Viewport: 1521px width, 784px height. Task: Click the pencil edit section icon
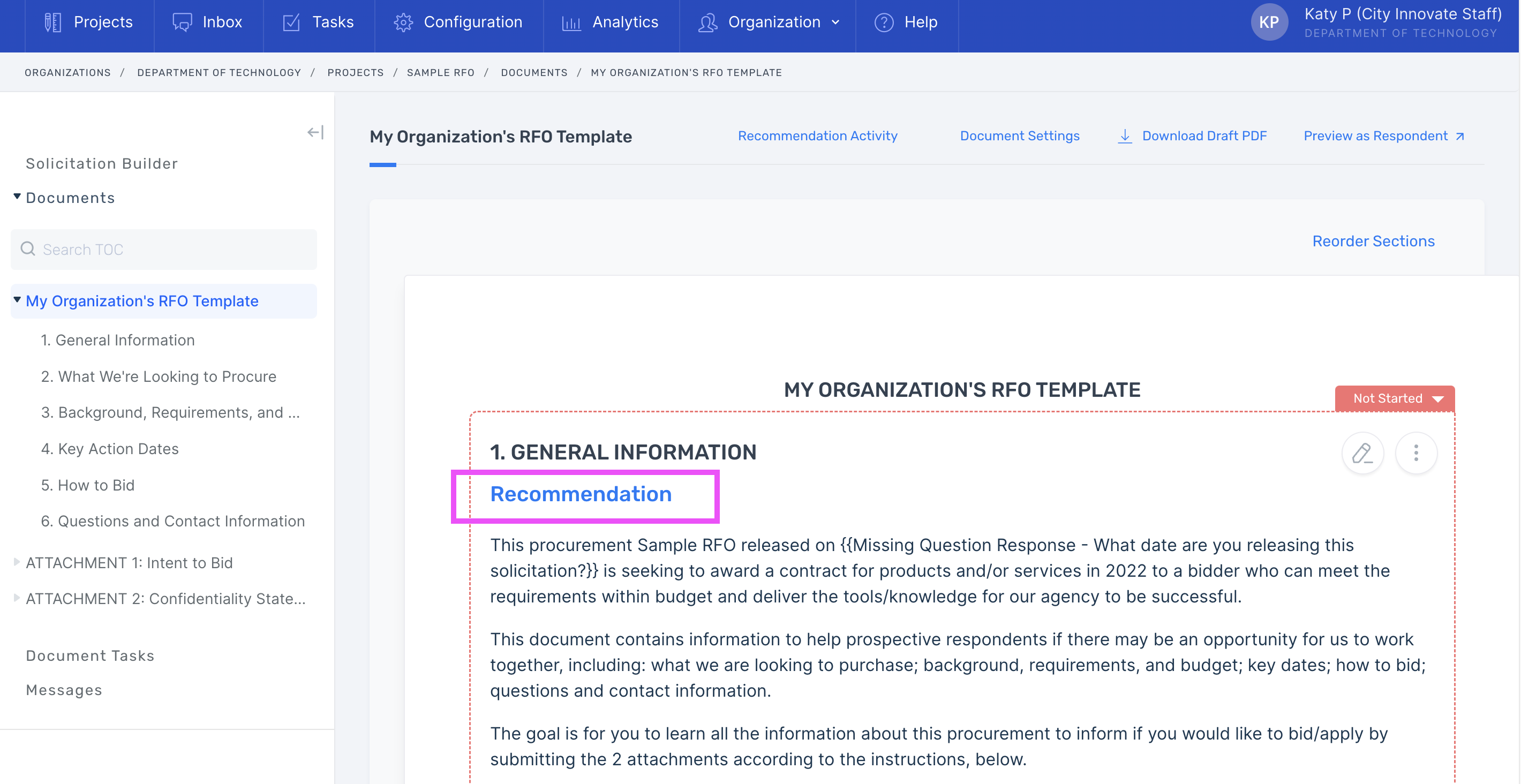(x=1363, y=454)
